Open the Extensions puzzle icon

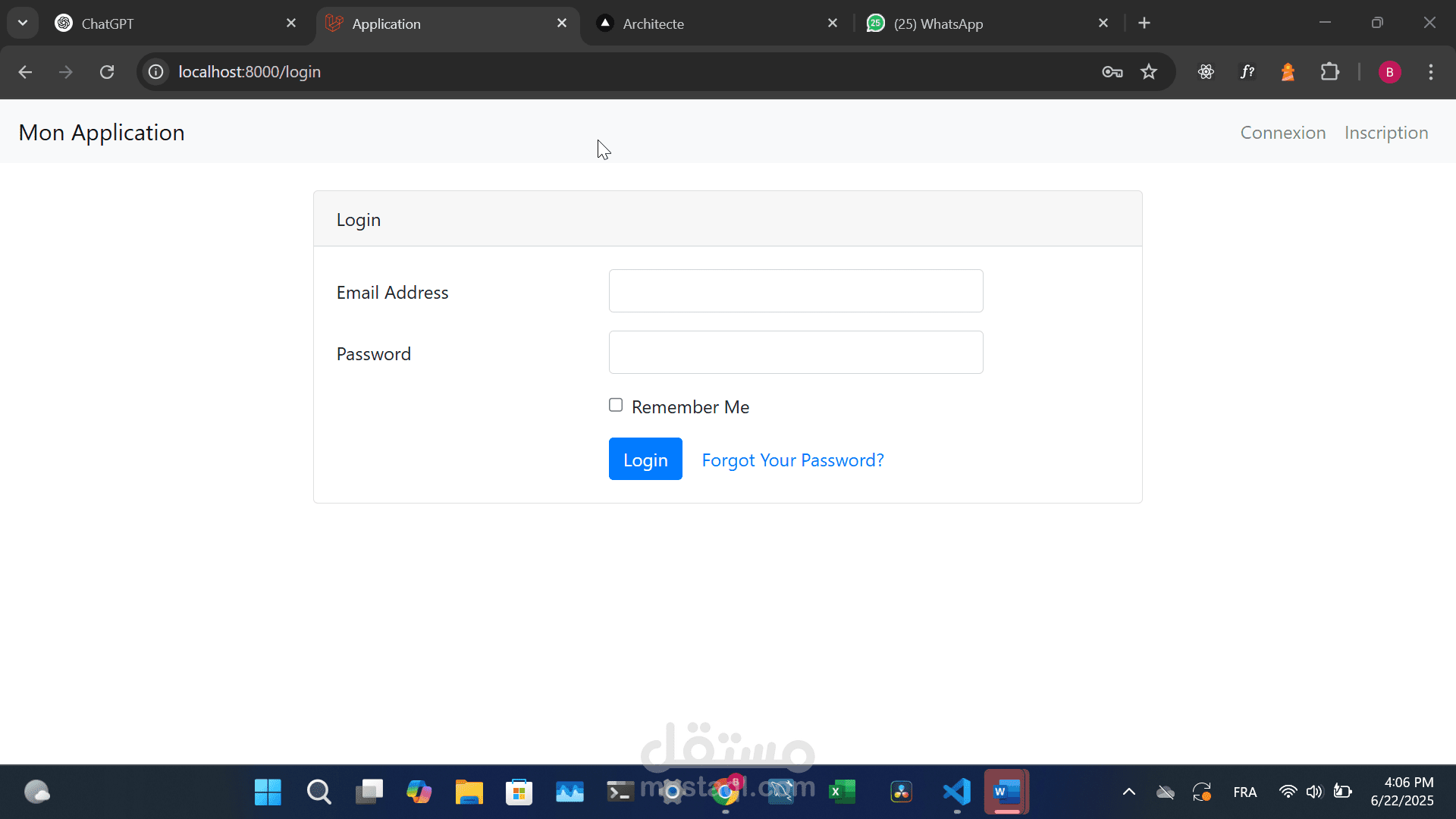1329,72
